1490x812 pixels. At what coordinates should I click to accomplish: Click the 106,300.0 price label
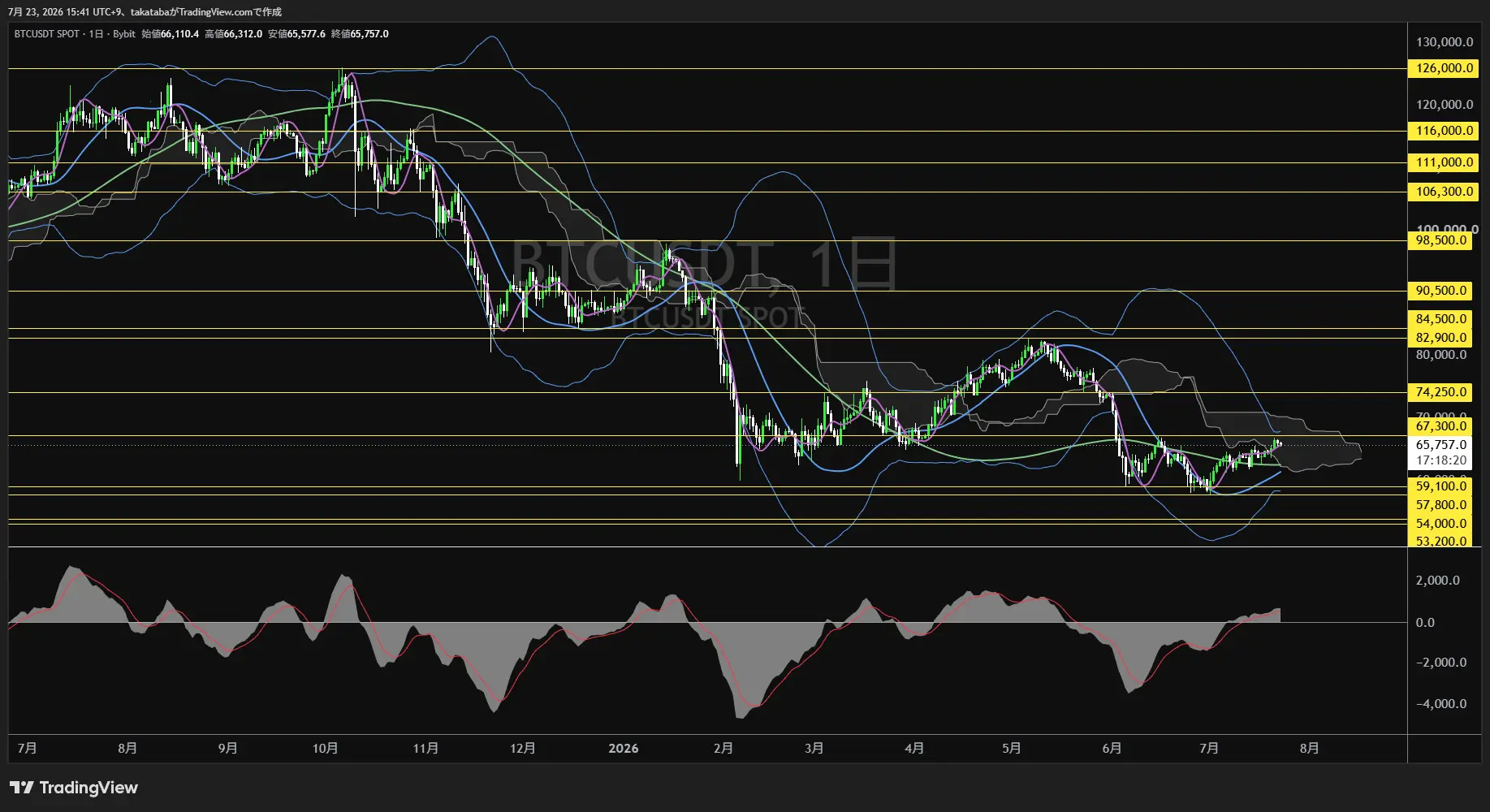pos(1443,192)
